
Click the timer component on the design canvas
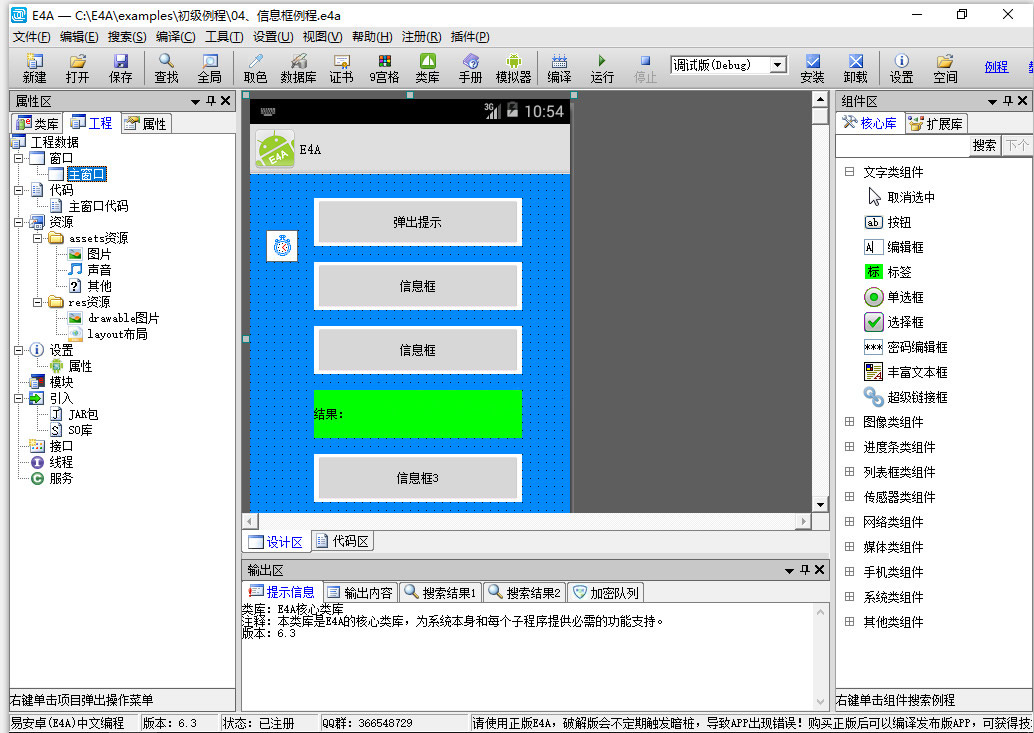coord(282,246)
